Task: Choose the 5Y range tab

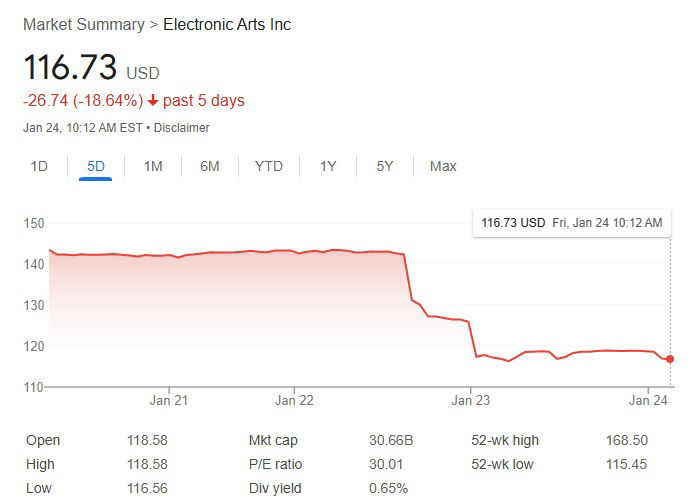Action: 385,166
